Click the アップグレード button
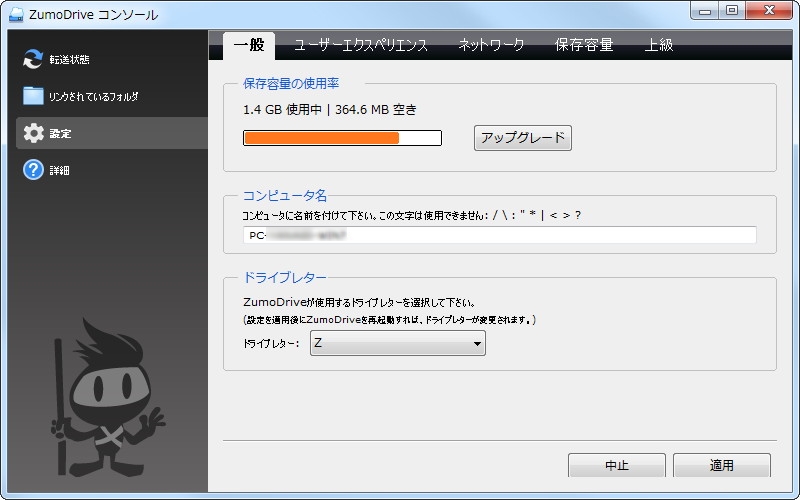This screenshot has width=800, height=500. [x=522, y=138]
